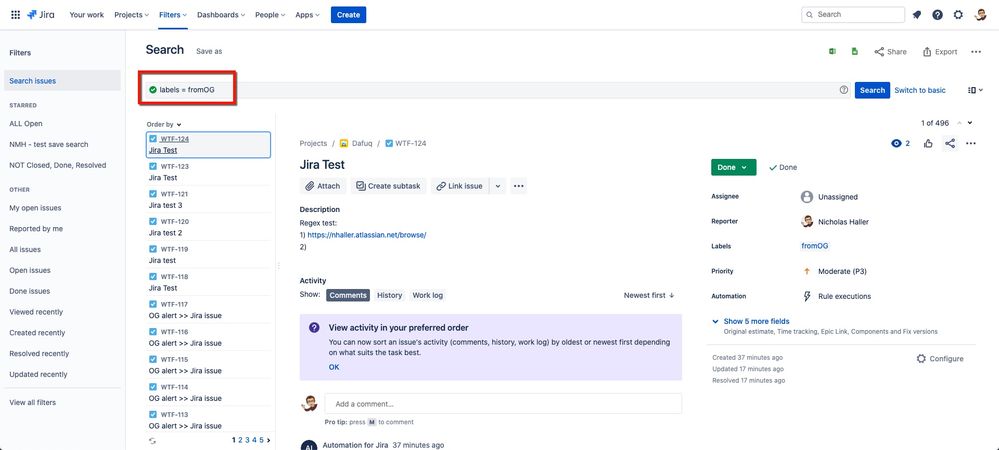Screen dimensions: 999x450
Task: Click Configure fields gear
Action: click(x=940, y=359)
